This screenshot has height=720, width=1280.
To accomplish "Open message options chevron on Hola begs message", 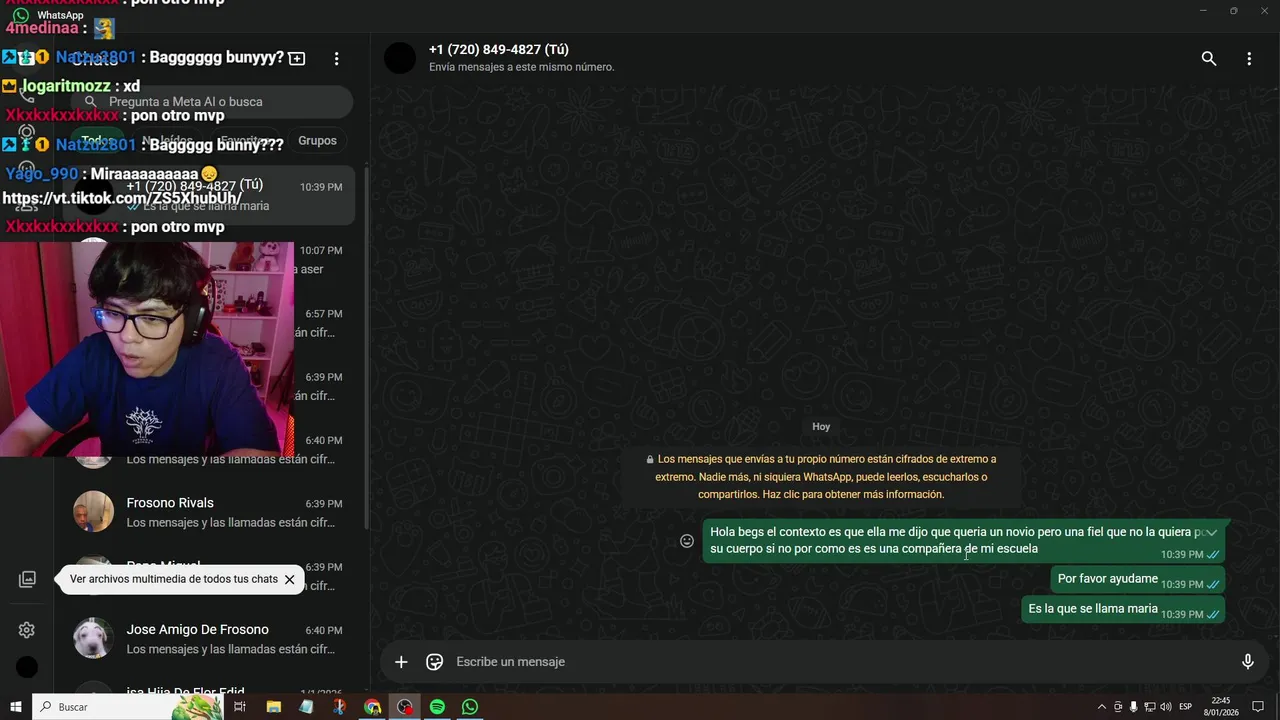I will pyautogui.click(x=1211, y=533).
